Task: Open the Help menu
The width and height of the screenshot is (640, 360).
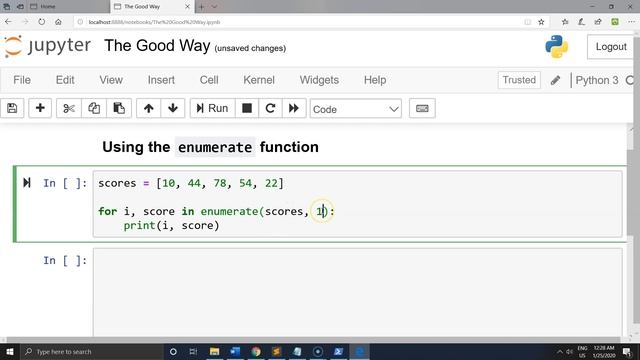Action: (375, 80)
